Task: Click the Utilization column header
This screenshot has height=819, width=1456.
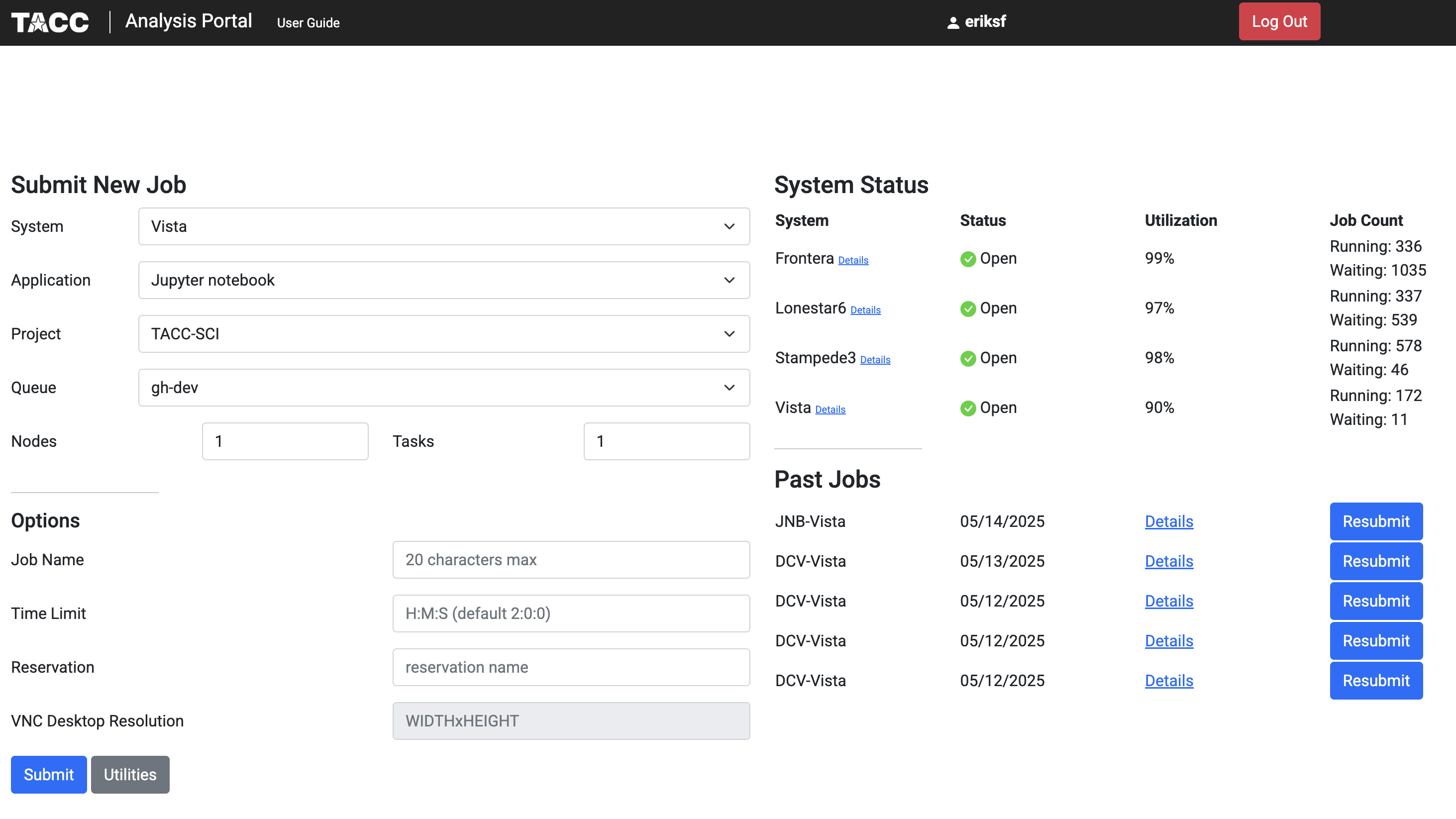Action: (x=1181, y=220)
